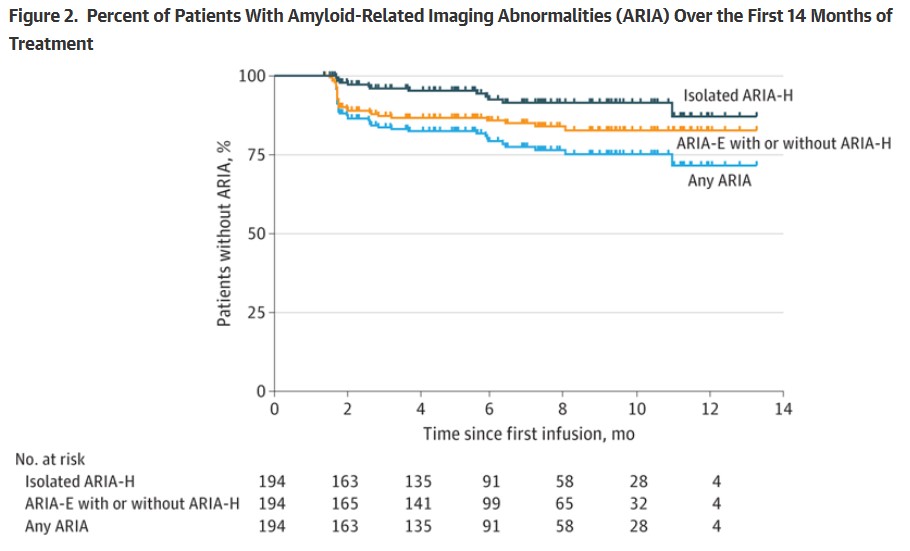Click the y-axis tick label 50

pos(257,233)
